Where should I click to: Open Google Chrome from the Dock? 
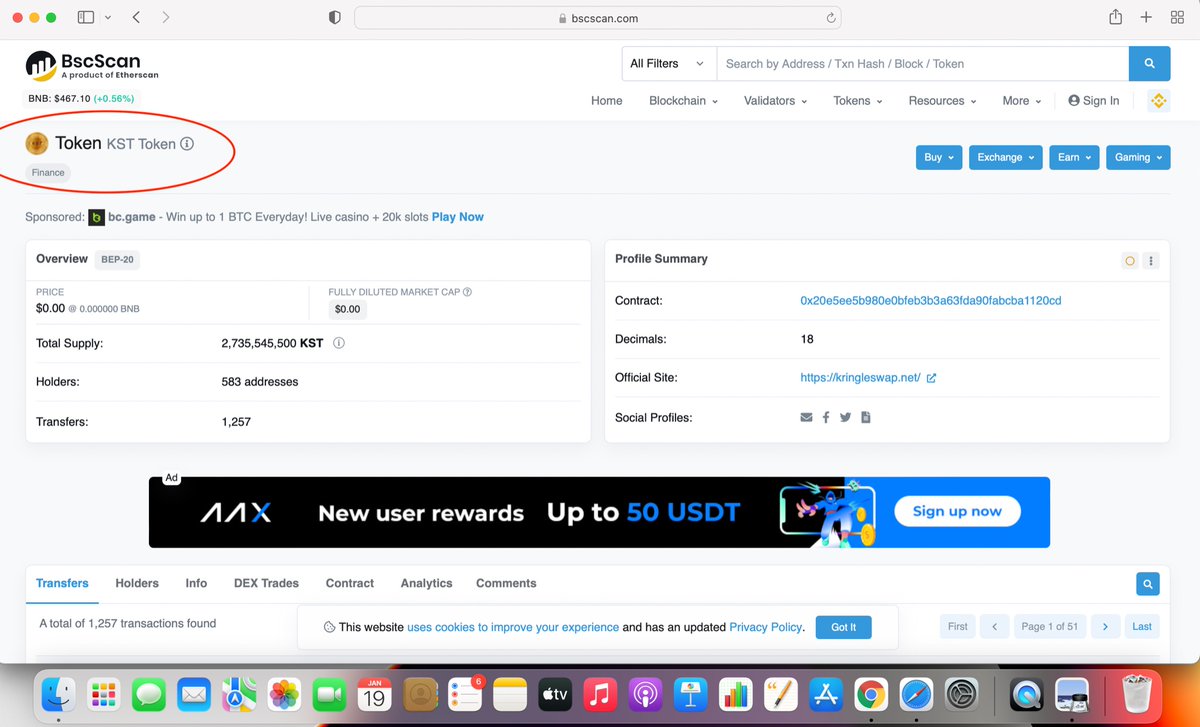872,693
